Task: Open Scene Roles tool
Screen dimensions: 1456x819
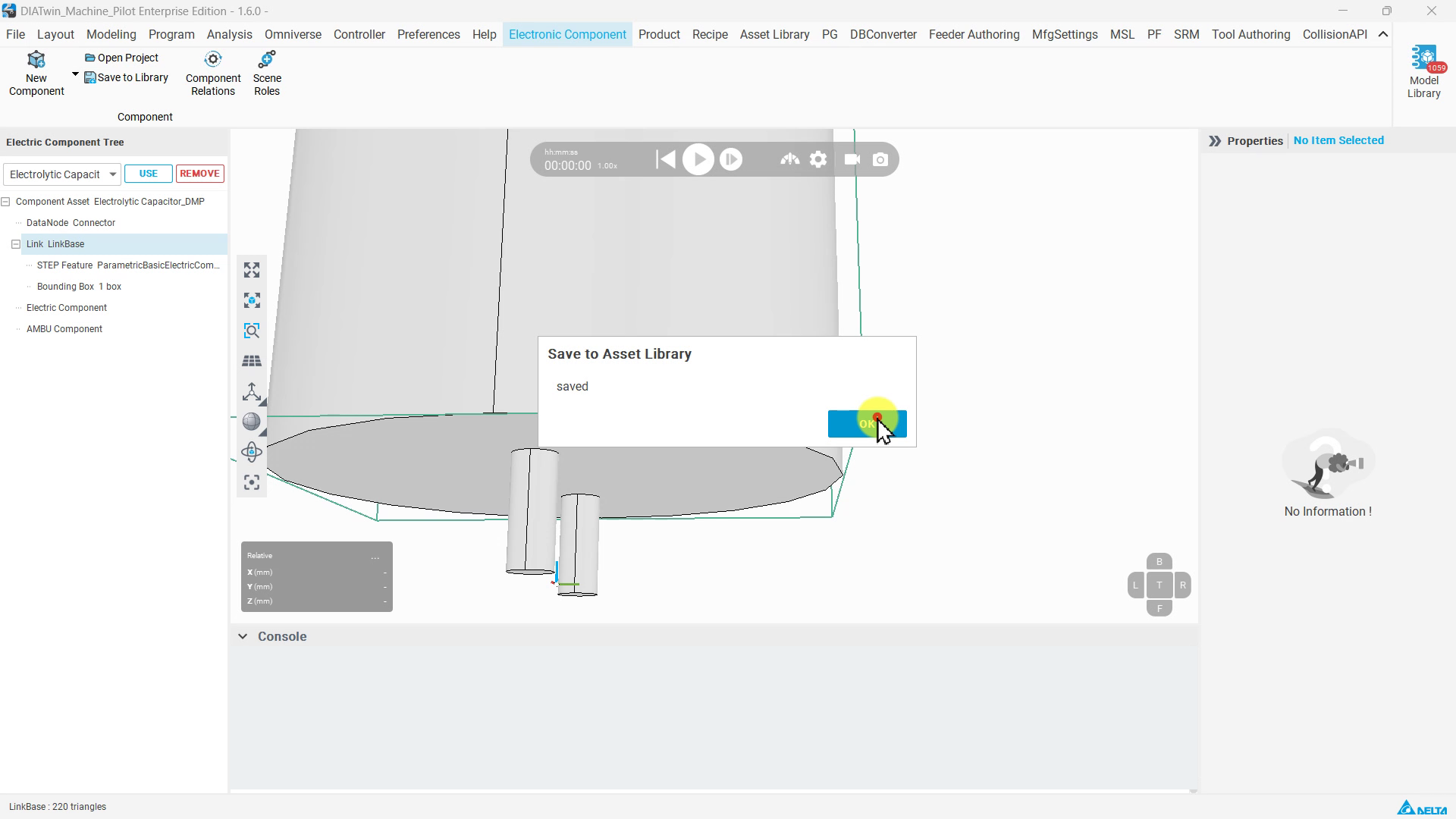Action: (x=267, y=74)
